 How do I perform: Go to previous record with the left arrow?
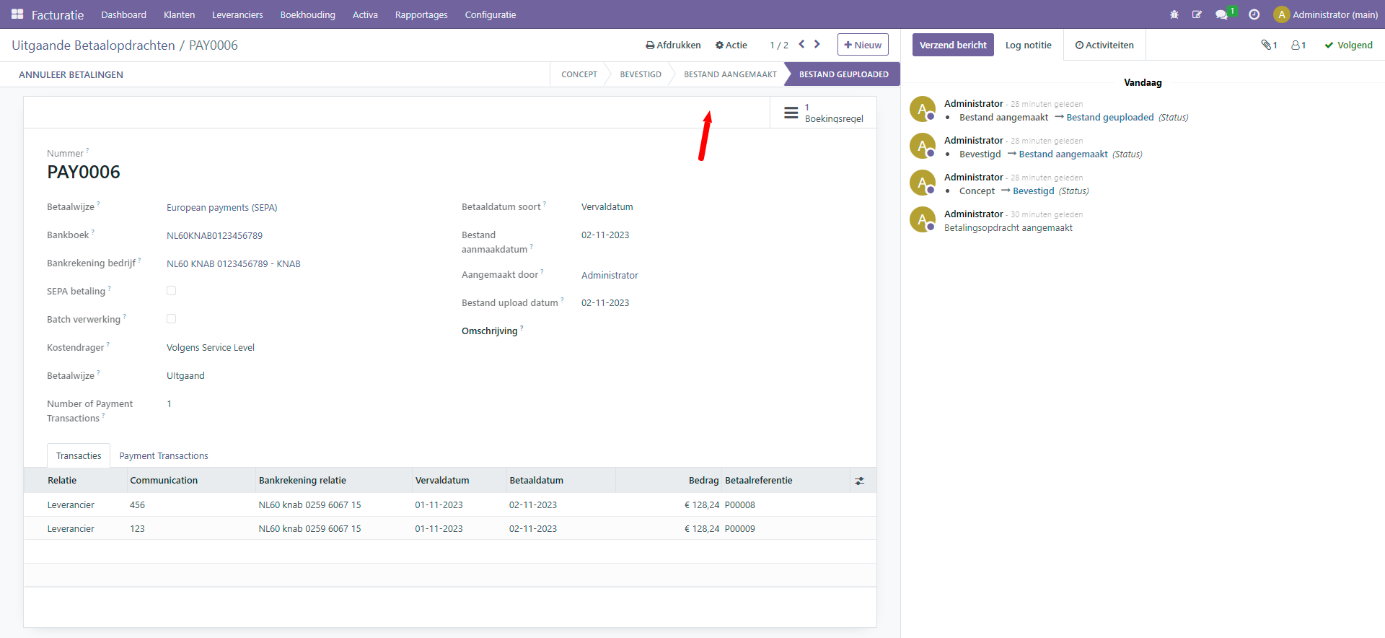tap(801, 45)
